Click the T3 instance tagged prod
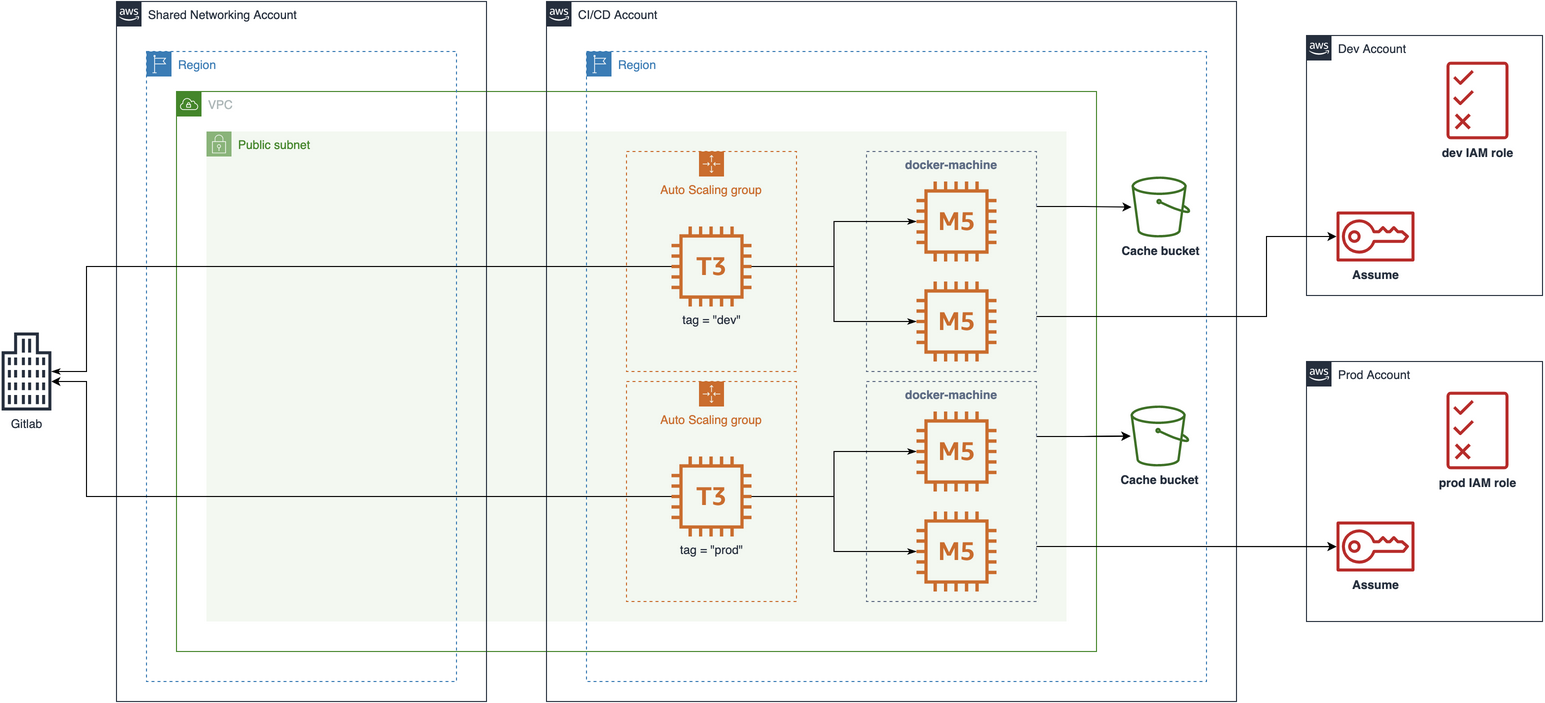The height and width of the screenshot is (703, 1545). [x=711, y=497]
